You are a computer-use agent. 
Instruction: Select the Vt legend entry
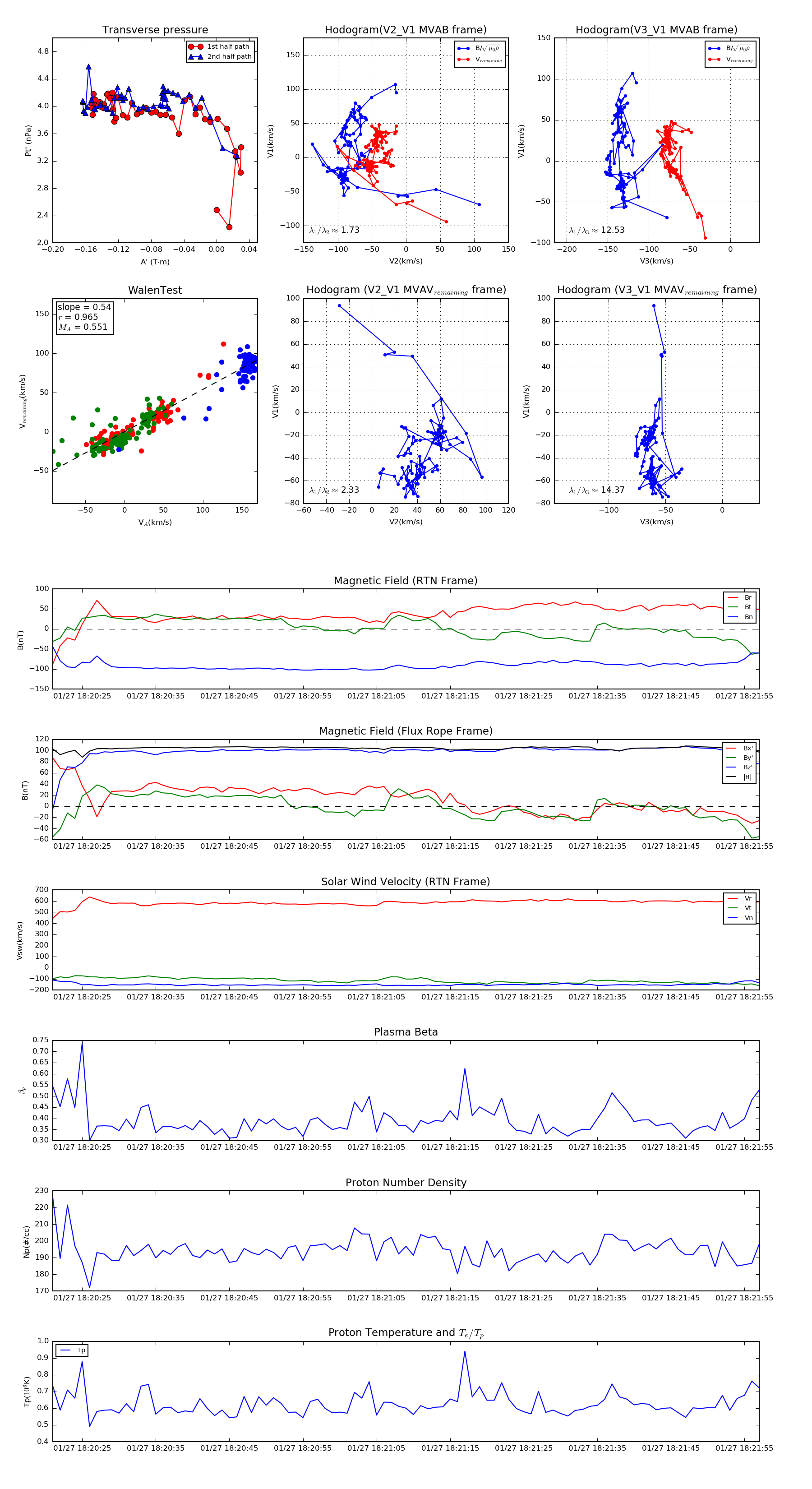[740, 908]
